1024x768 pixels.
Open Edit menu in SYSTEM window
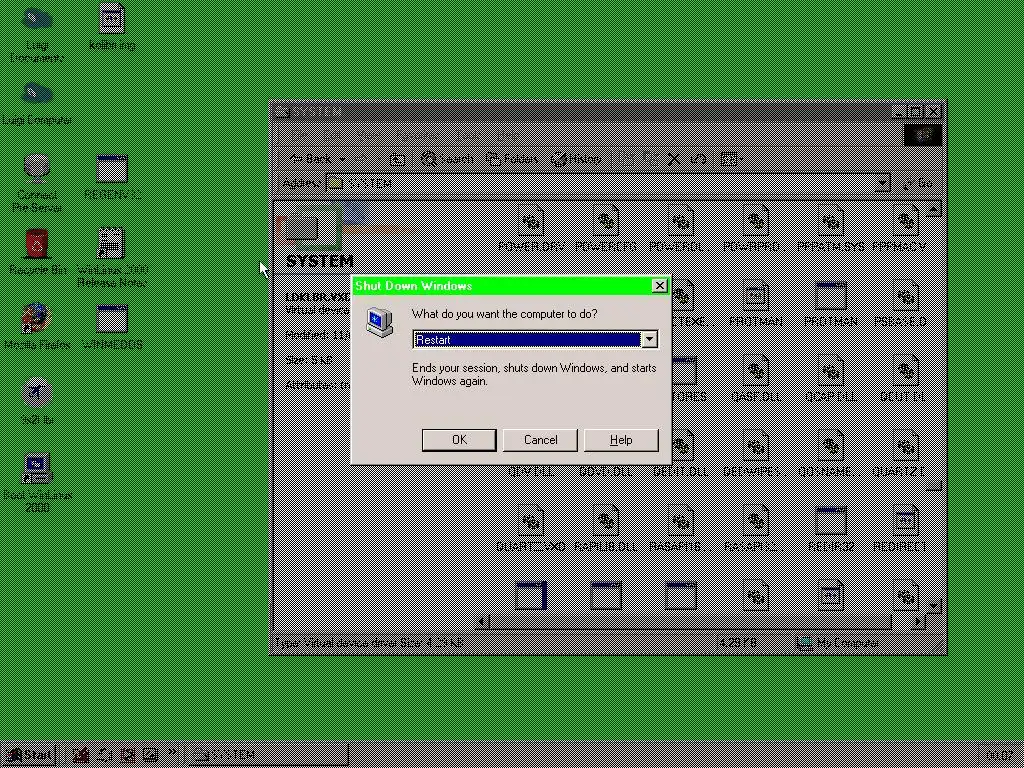[332, 135]
